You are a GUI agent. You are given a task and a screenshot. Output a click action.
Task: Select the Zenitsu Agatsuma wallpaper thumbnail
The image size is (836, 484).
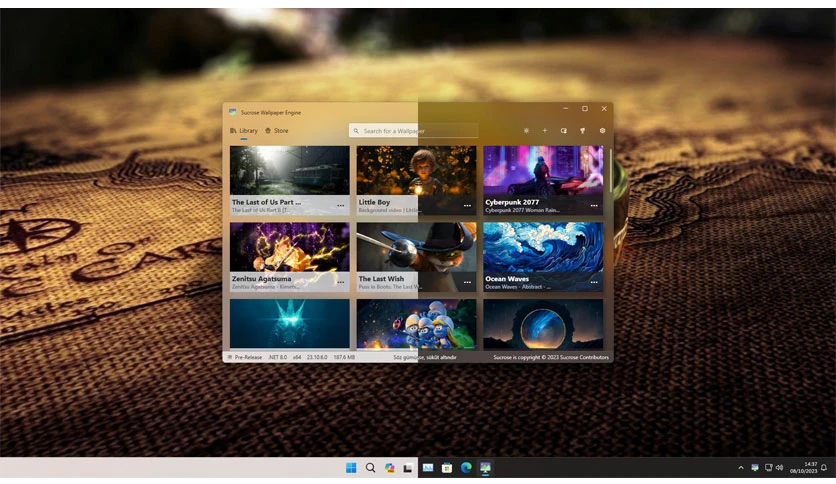click(290, 247)
